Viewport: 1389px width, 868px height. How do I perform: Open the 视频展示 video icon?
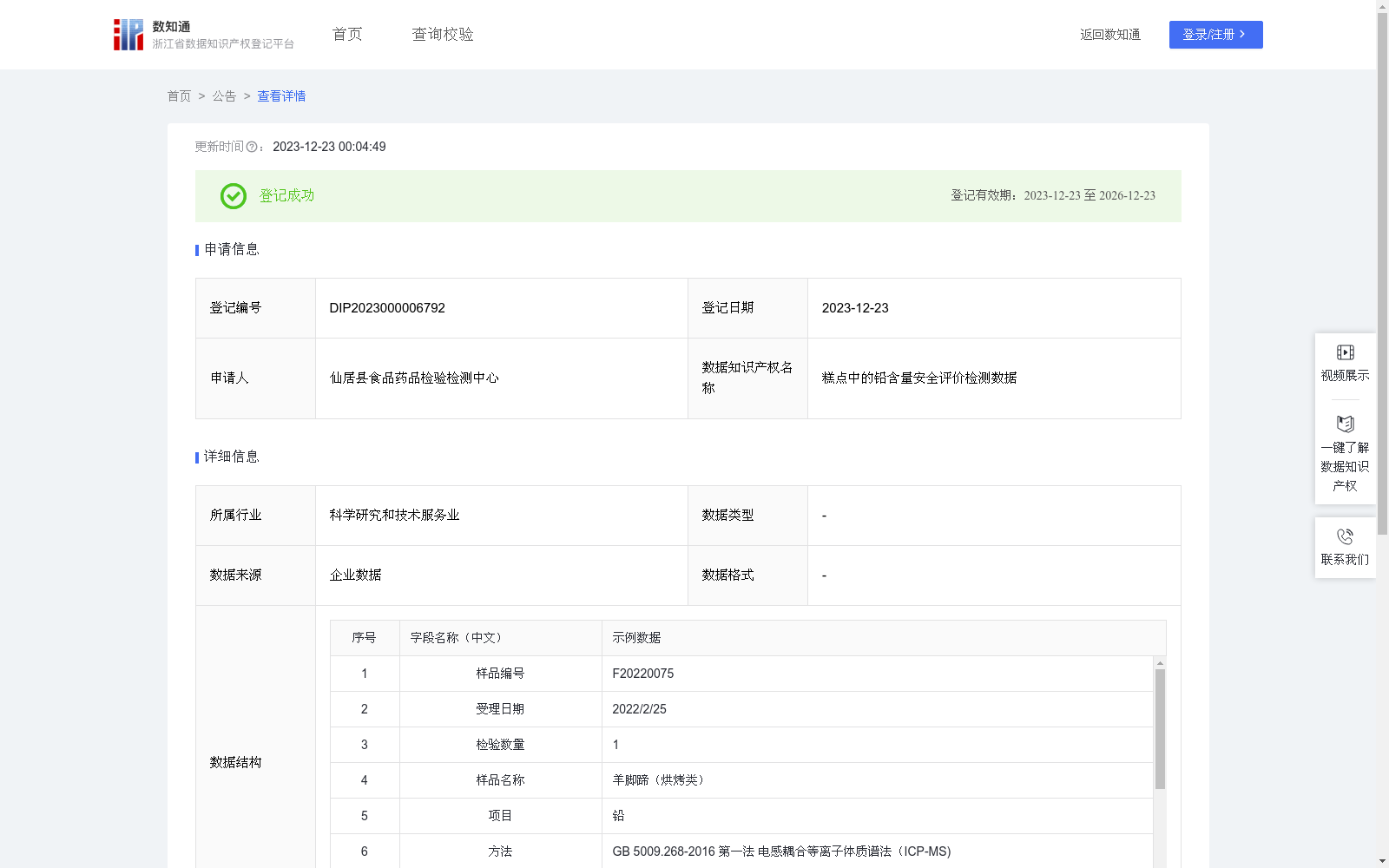click(x=1345, y=352)
